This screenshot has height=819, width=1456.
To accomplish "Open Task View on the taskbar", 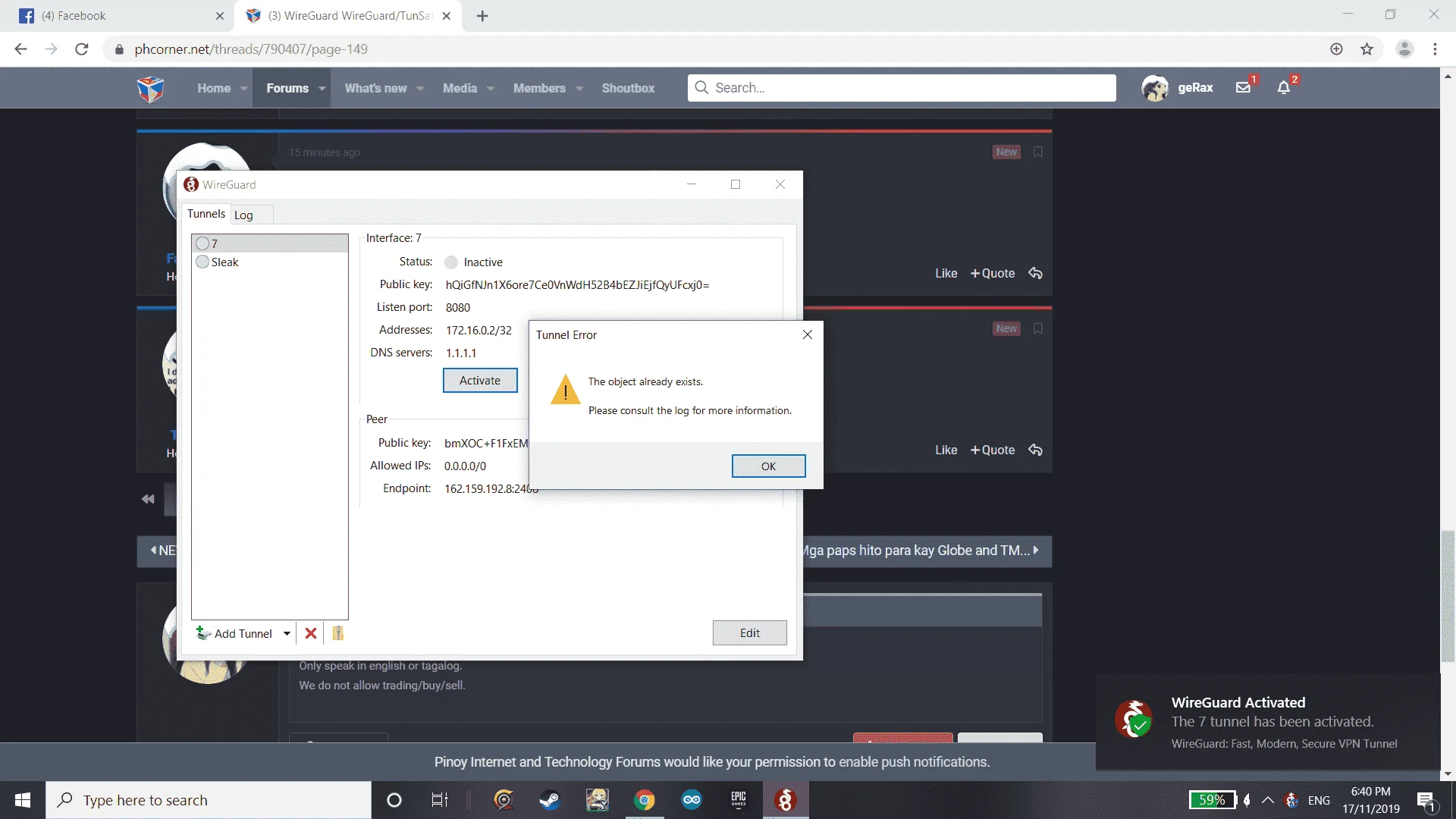I will click(439, 800).
